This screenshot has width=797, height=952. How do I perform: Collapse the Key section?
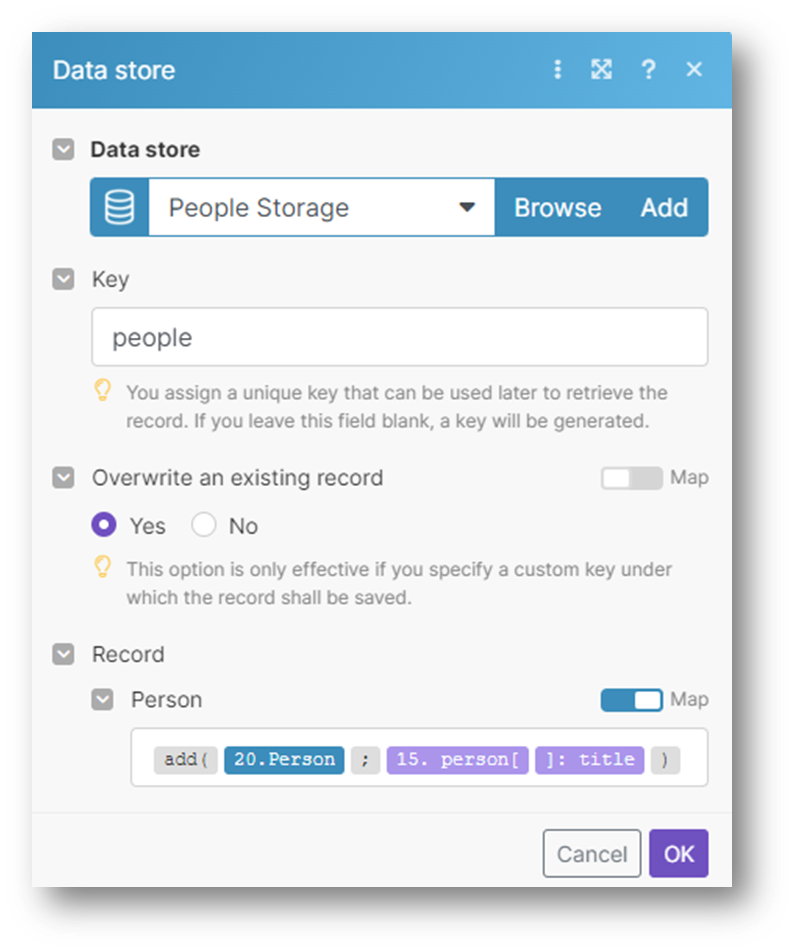coord(64,279)
